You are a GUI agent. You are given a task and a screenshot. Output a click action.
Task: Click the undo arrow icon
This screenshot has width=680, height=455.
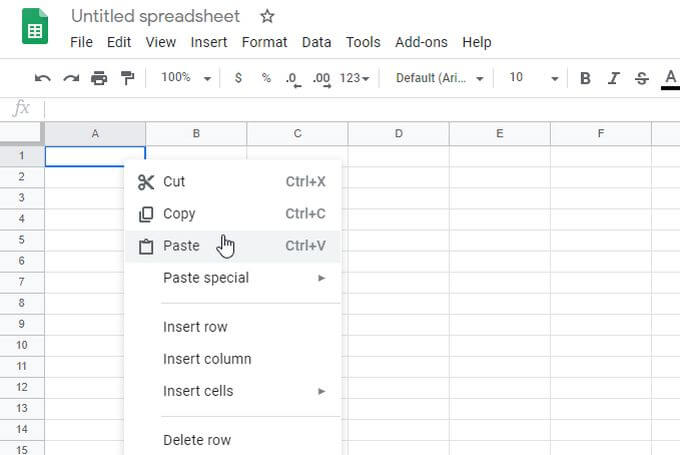(x=43, y=78)
